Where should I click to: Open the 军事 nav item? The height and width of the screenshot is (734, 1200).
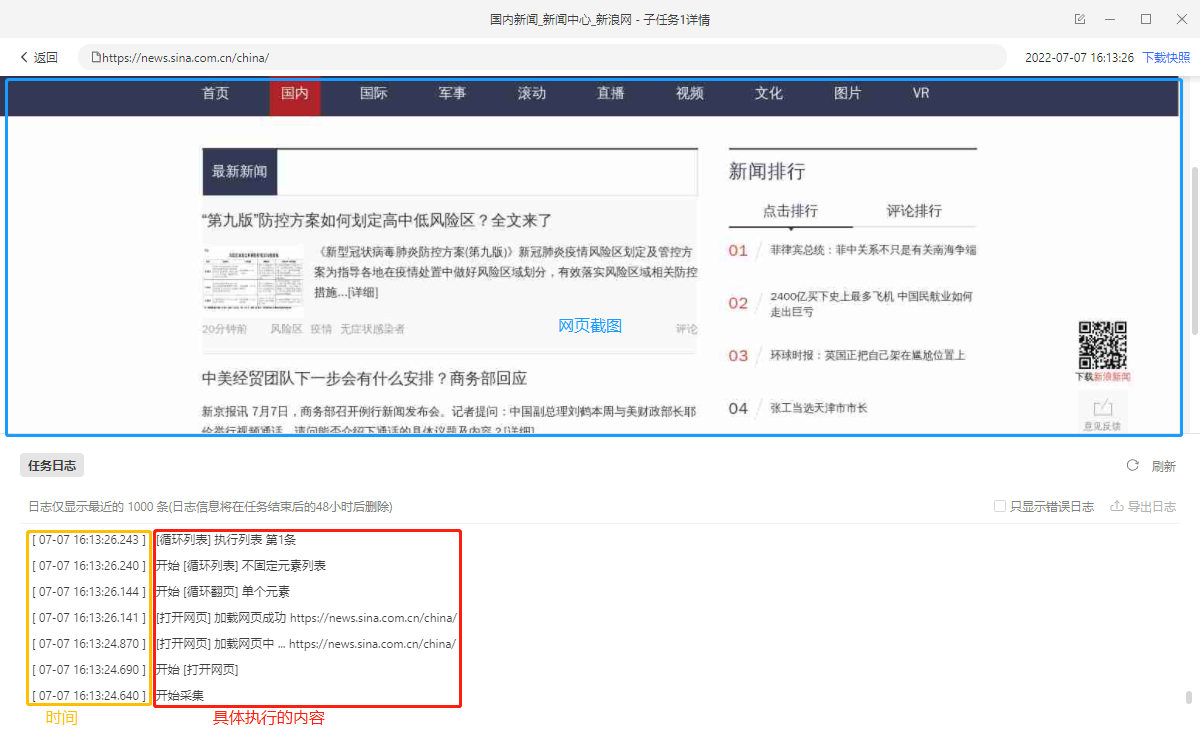(x=452, y=93)
